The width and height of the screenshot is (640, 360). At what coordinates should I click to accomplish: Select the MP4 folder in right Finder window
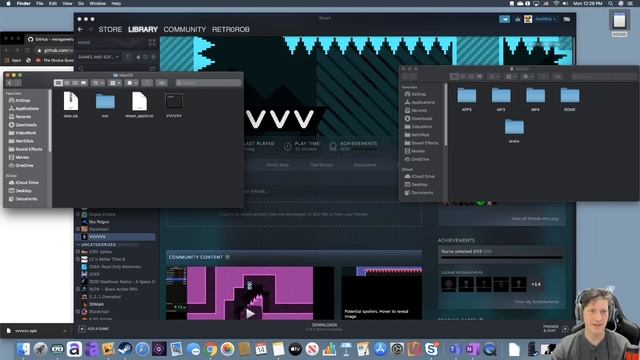pyautogui.click(x=535, y=99)
